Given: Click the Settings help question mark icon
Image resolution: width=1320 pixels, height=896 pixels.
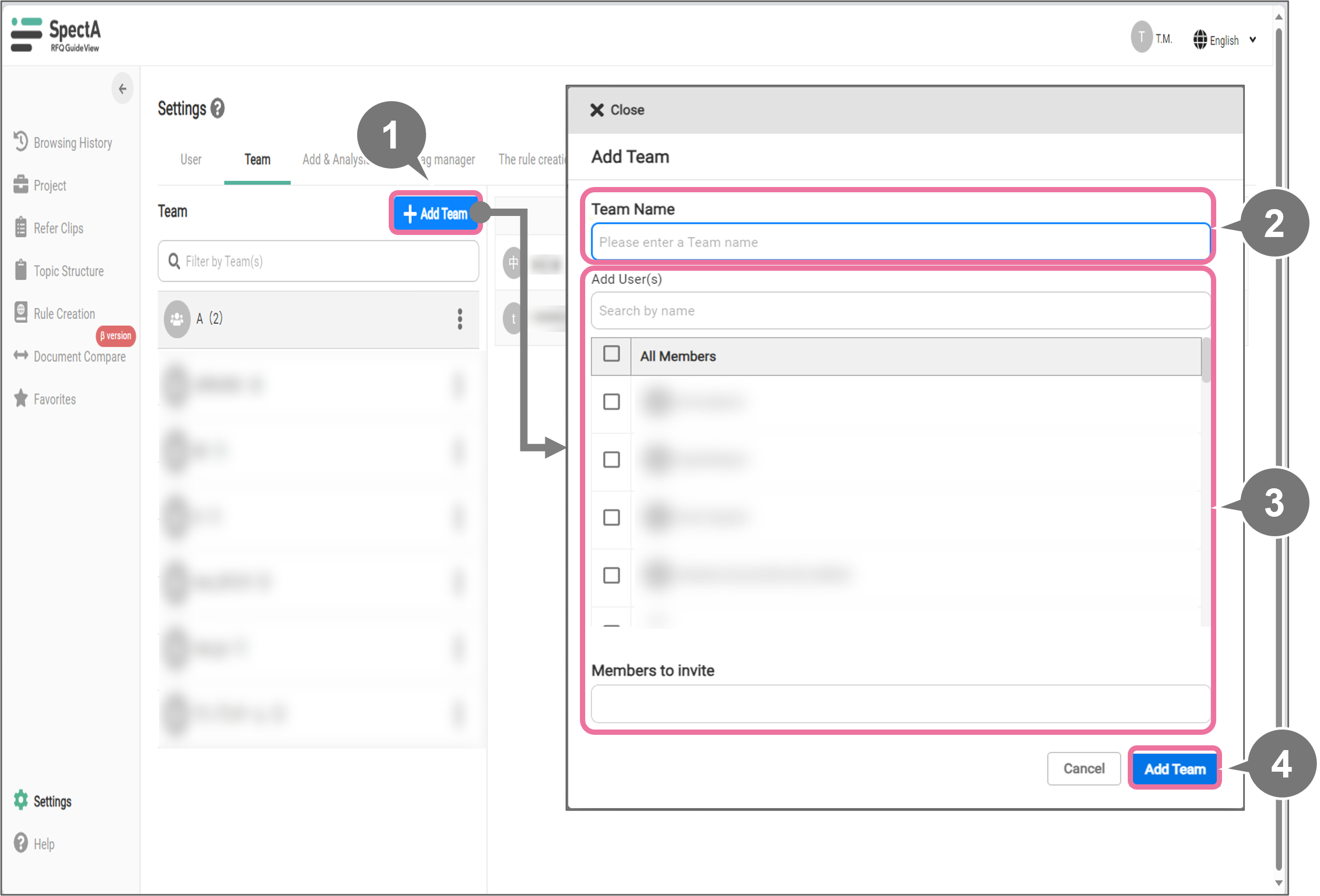Looking at the screenshot, I should [218, 108].
